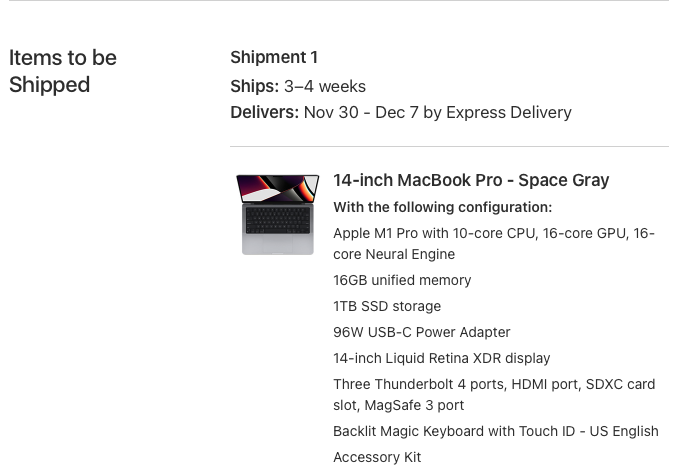Click the bold Delivers: label

coord(264,112)
